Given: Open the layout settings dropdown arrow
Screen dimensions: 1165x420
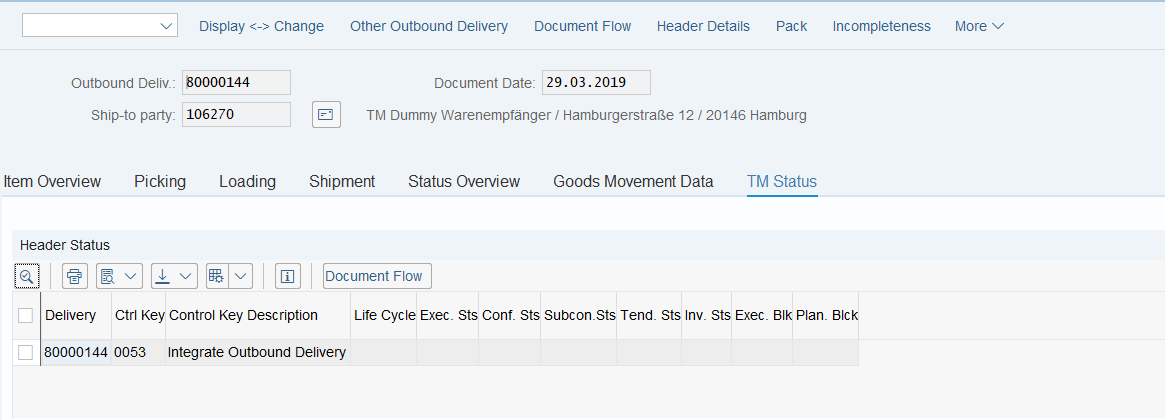Looking at the screenshot, I should tap(241, 276).
